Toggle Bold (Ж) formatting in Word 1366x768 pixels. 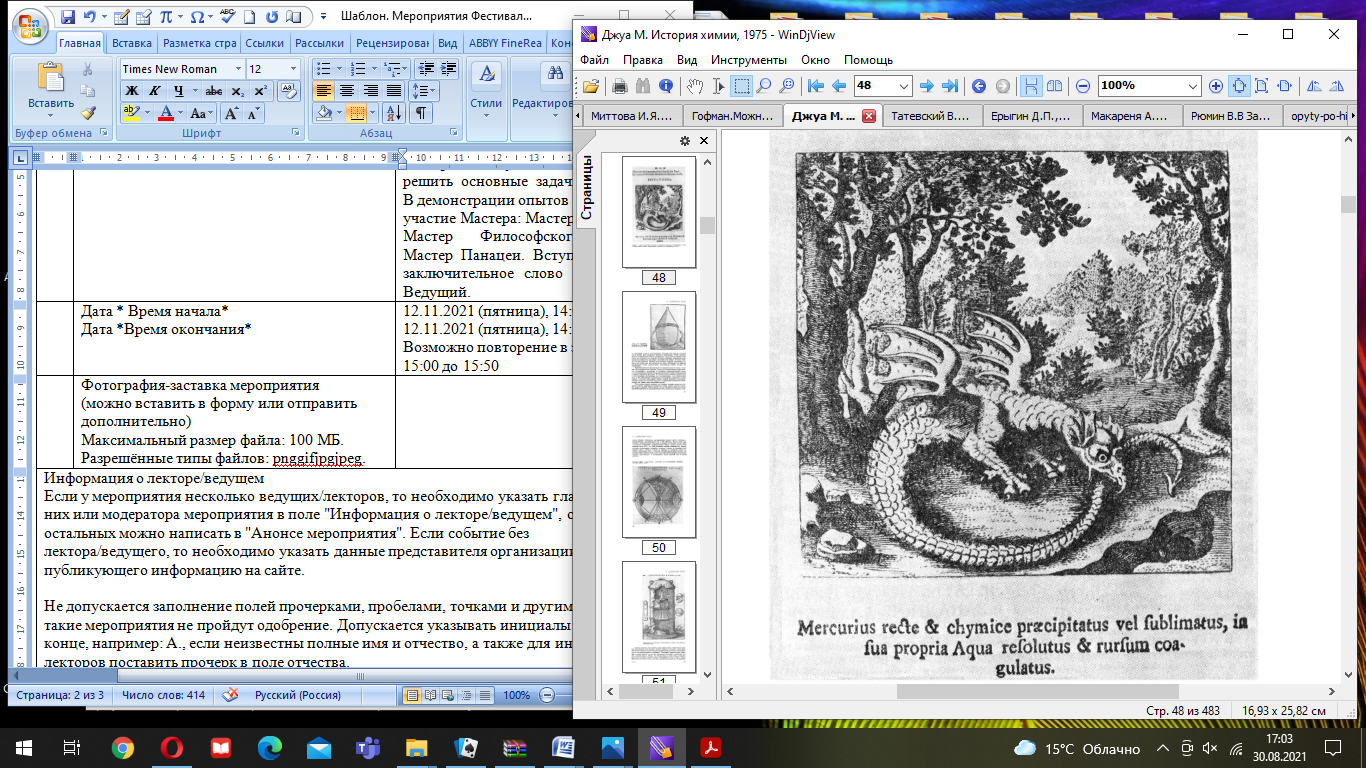point(131,90)
